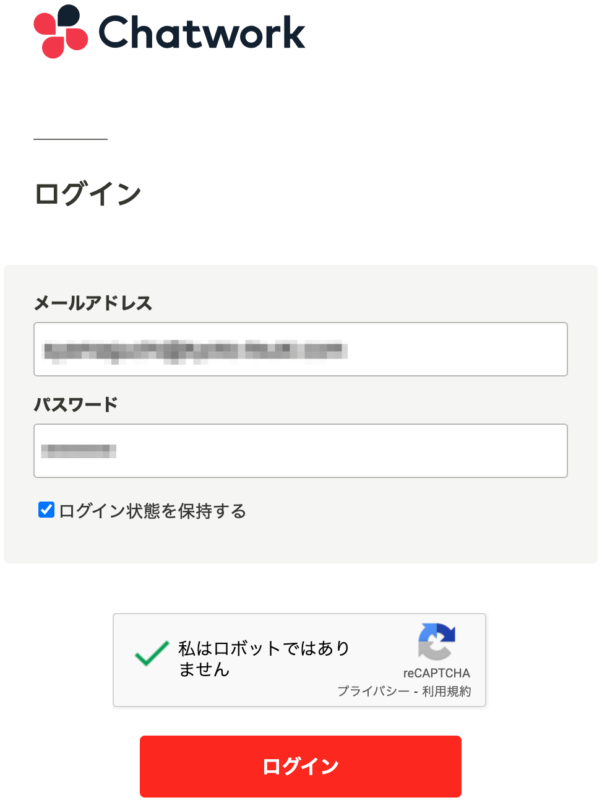Click the reCAPTCHA label under the logo
Screen dimensions: 602x800
(437, 673)
